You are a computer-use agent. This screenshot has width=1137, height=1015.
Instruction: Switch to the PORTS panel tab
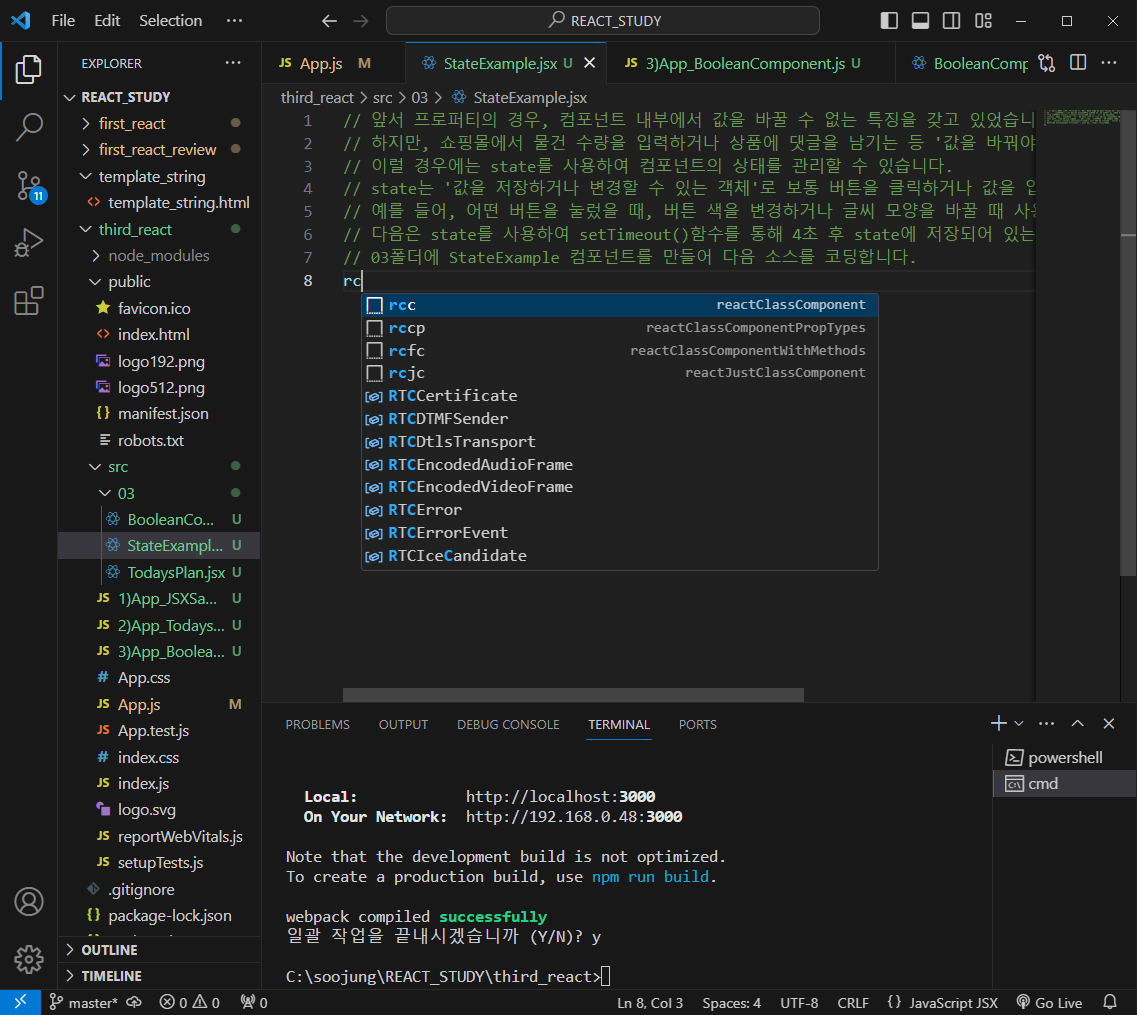(698, 724)
